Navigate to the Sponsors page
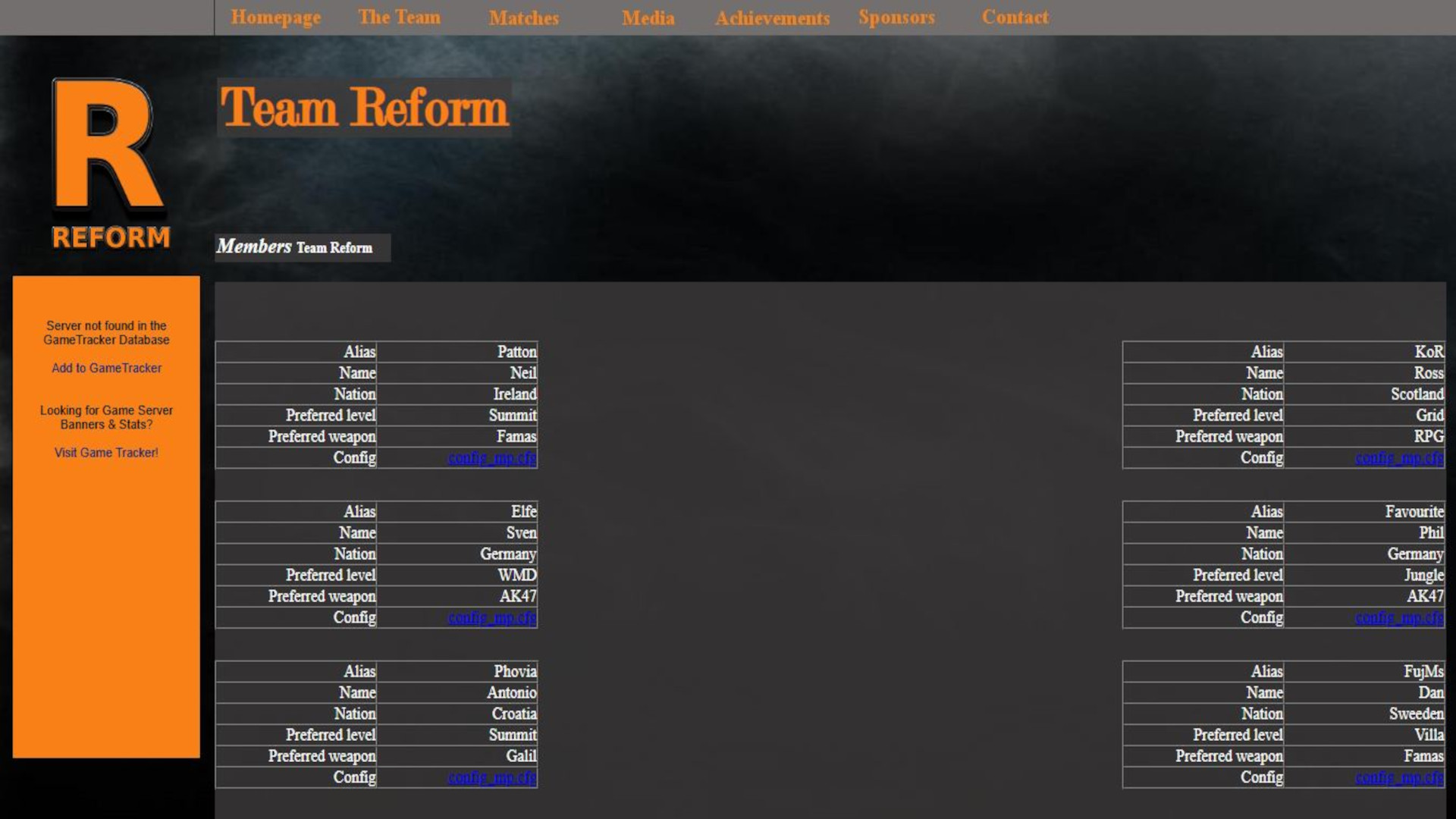Screen dimensions: 1456x819 pyautogui.click(x=896, y=17)
